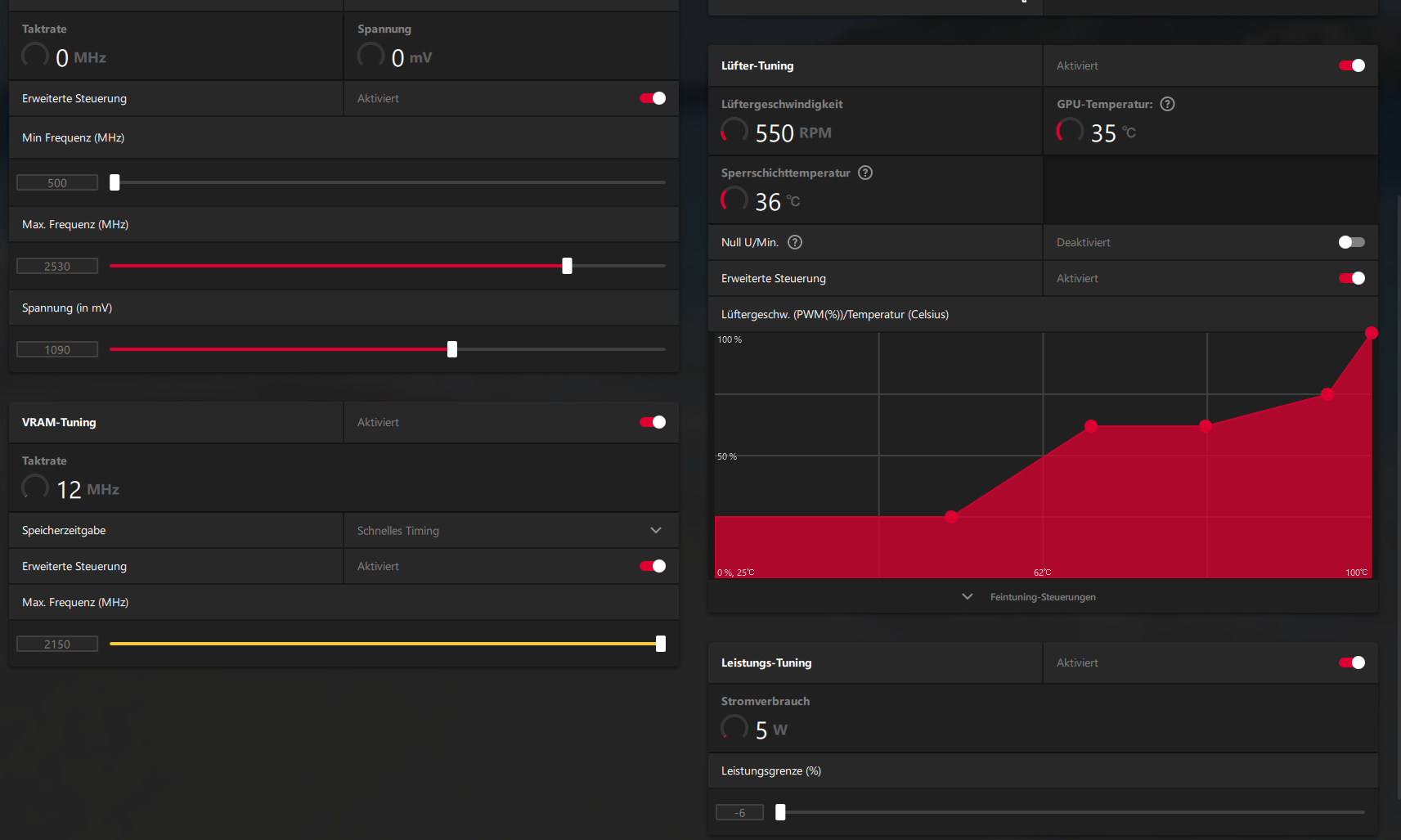This screenshot has width=1401, height=840.
Task: Click the Leistungs-Tuning heading
Action: 766,663
